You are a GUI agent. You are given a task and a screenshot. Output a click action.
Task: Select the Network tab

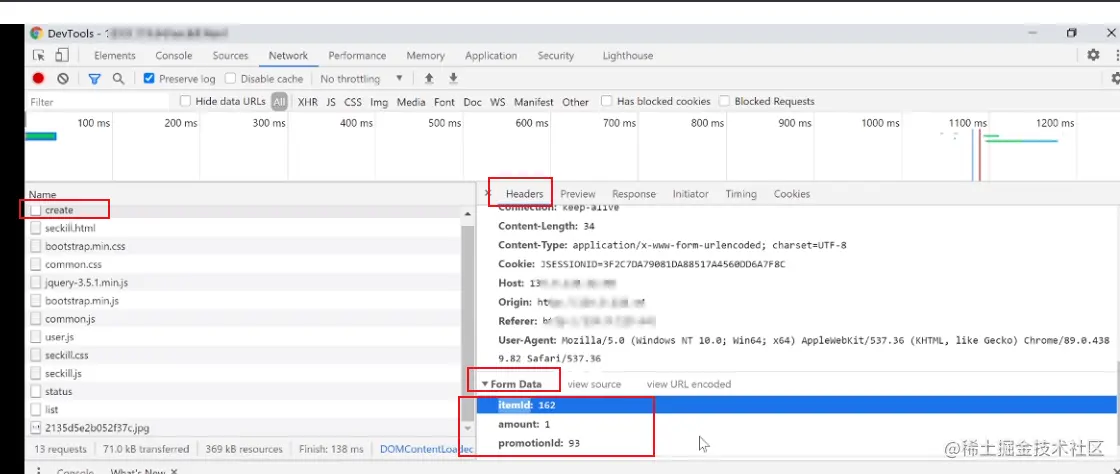click(288, 55)
